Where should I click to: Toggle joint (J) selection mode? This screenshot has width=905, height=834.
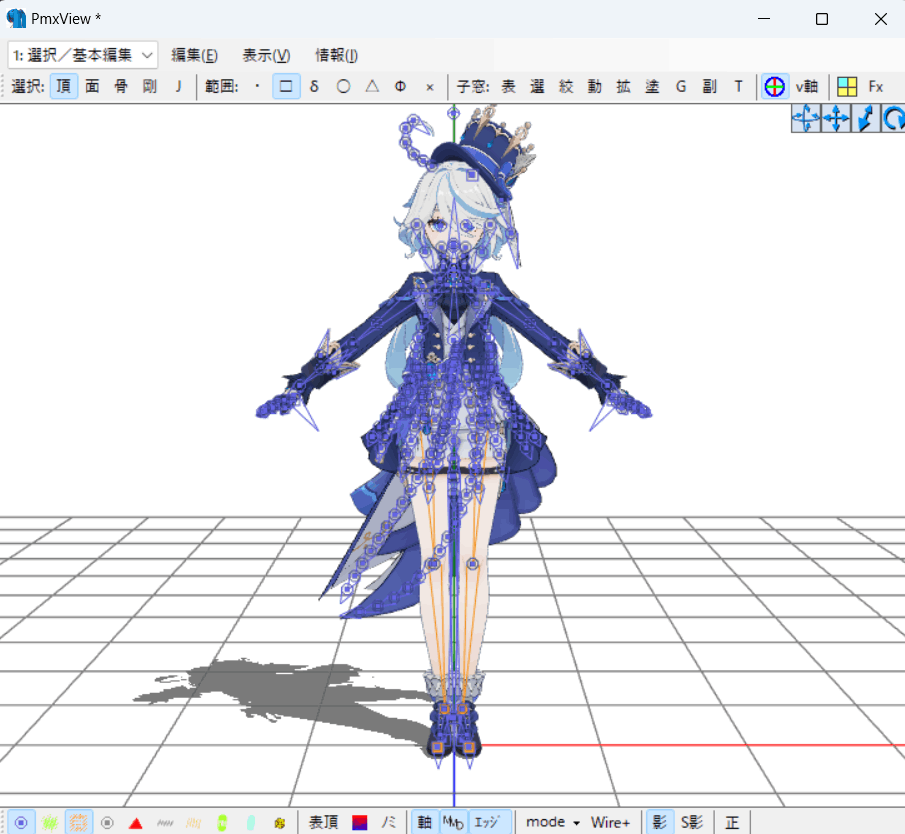pyautogui.click(x=178, y=87)
